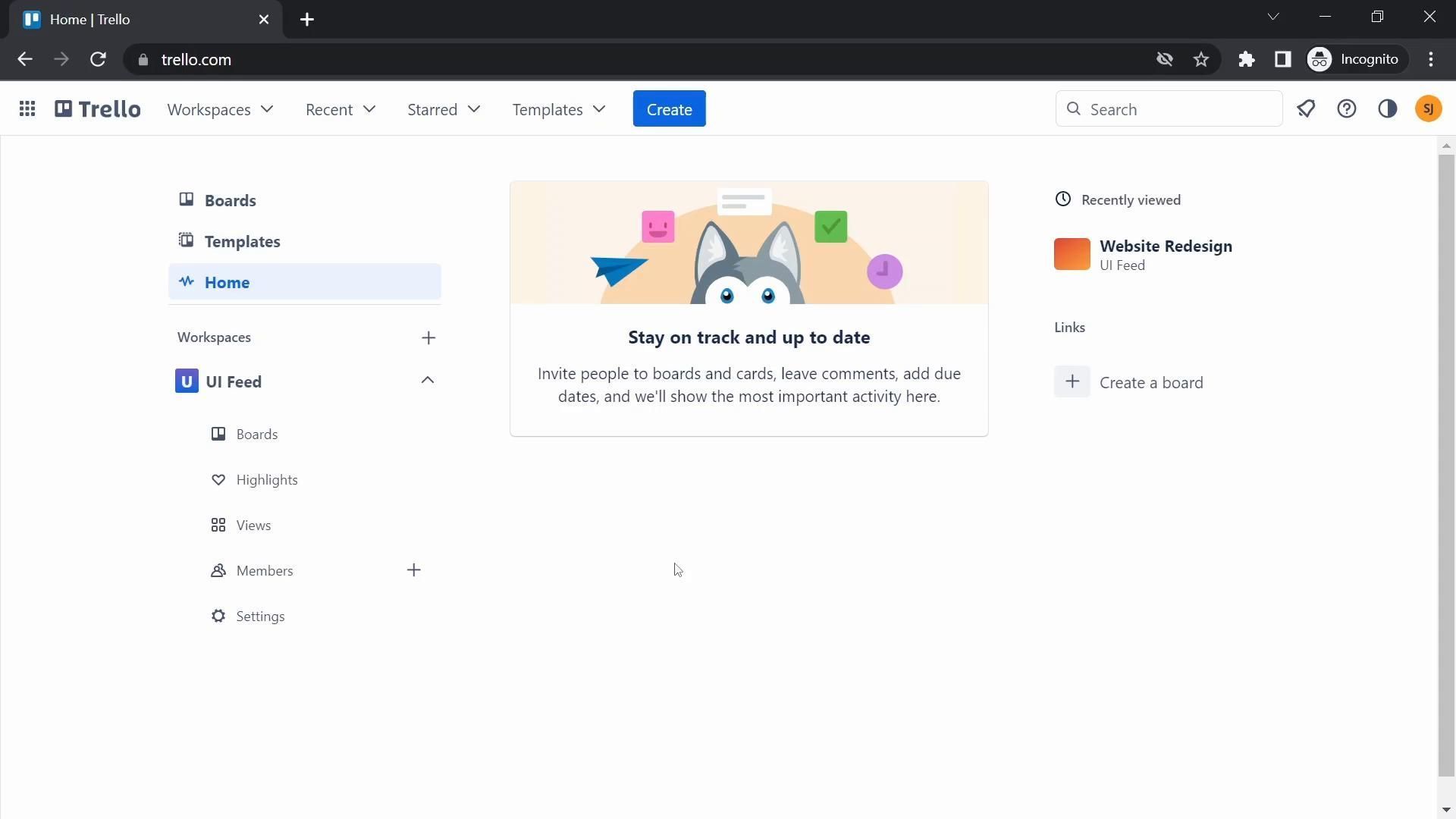Add a new workspace with plus icon
The image size is (1456, 819).
click(428, 338)
